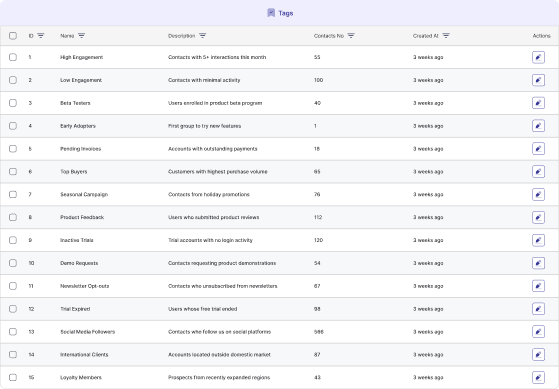Edit the Product Feedback tag
Viewport: 559px width, 389px height.
pos(538,217)
